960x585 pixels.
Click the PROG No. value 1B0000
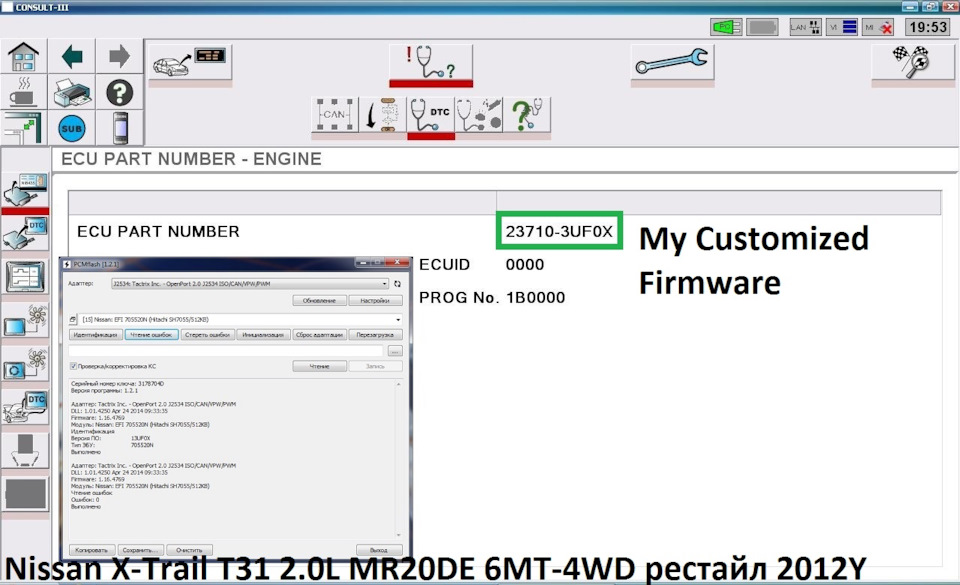535,297
